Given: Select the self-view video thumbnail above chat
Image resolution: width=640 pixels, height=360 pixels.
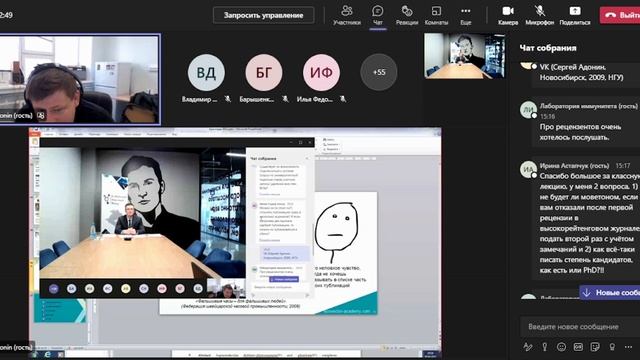Looking at the screenshot, I should (464, 56).
